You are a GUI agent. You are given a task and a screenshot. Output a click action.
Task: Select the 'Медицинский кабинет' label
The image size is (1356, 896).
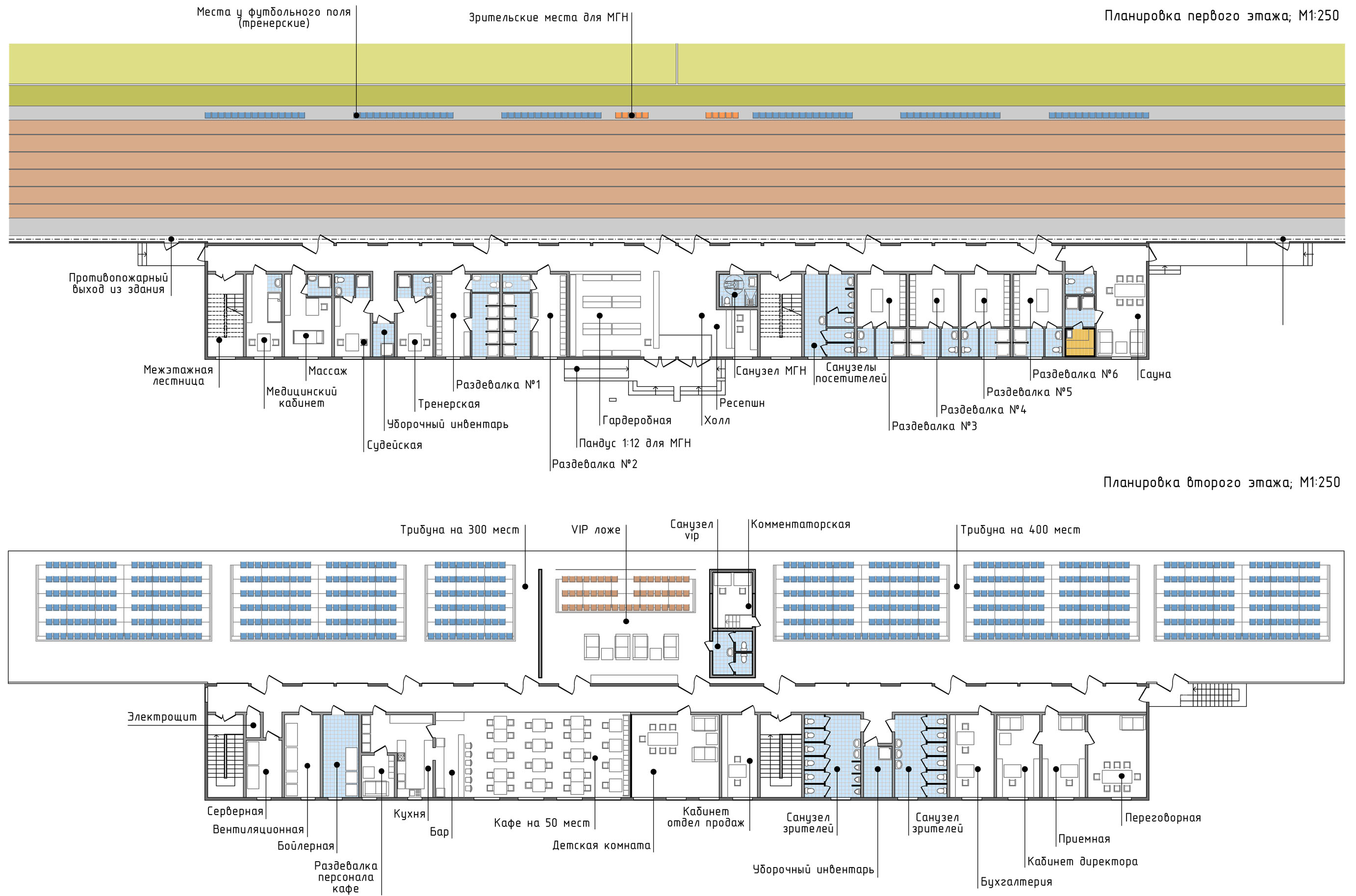(301, 397)
